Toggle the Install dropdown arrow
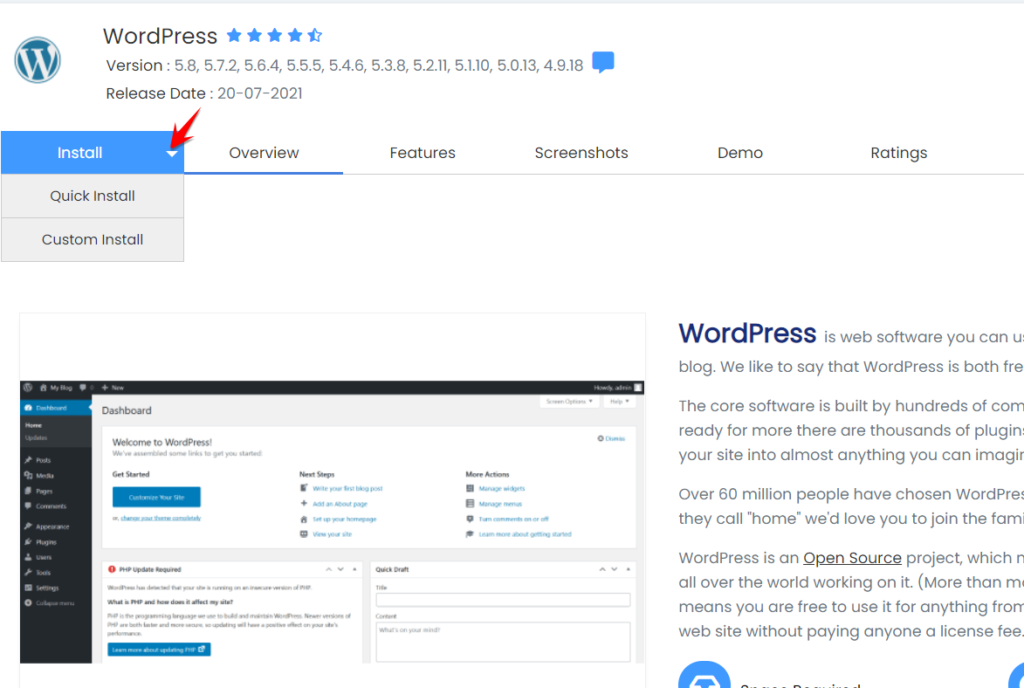1024x688 pixels. pyautogui.click(x=172, y=153)
